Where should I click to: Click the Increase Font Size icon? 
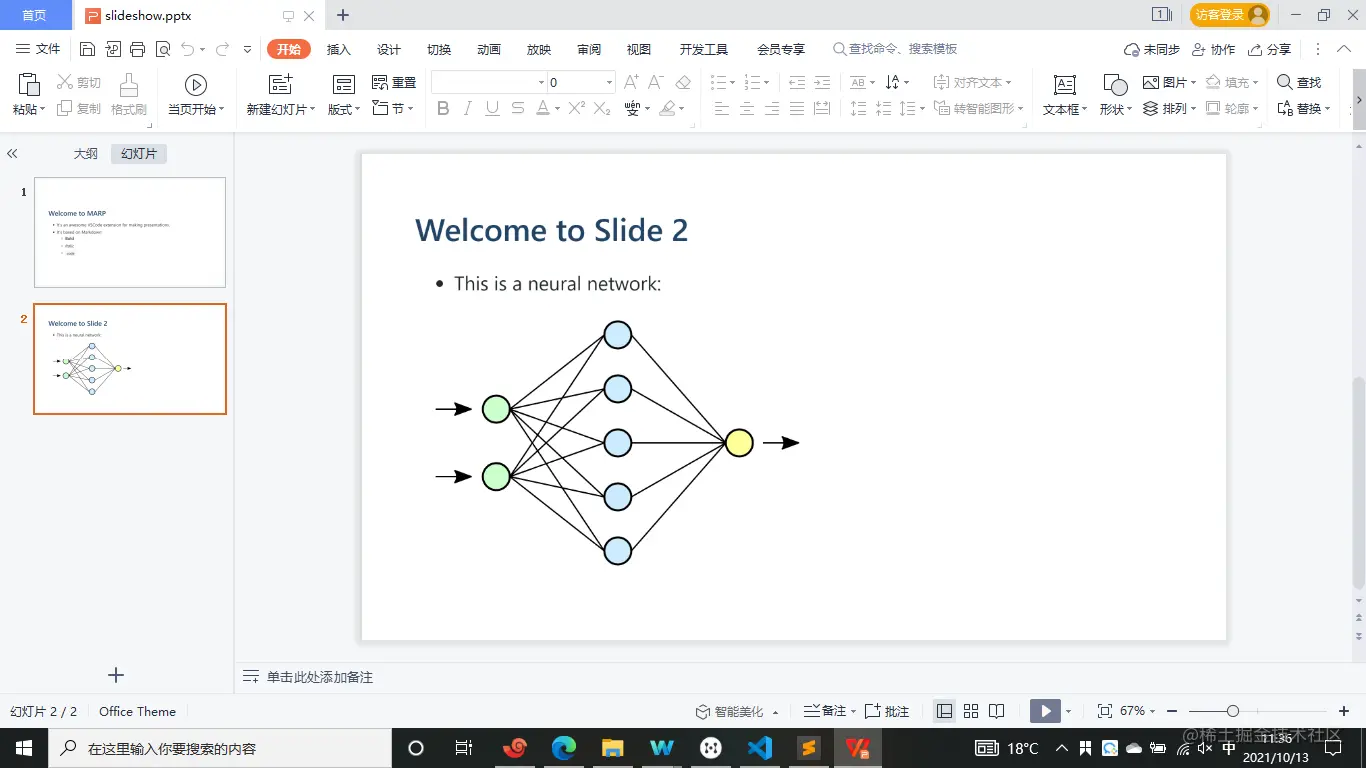point(631,82)
